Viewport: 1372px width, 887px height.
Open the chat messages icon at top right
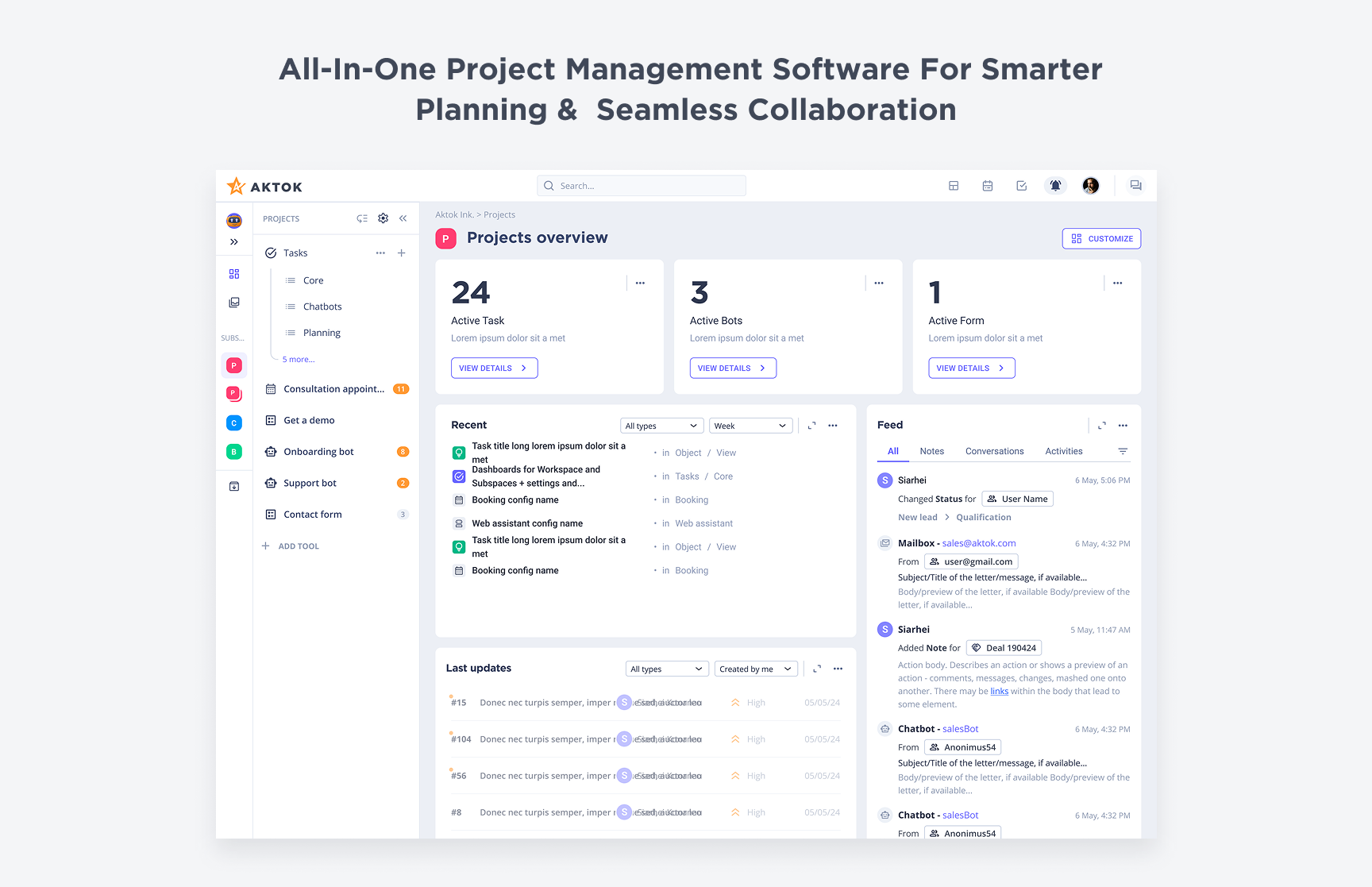[x=1135, y=185]
